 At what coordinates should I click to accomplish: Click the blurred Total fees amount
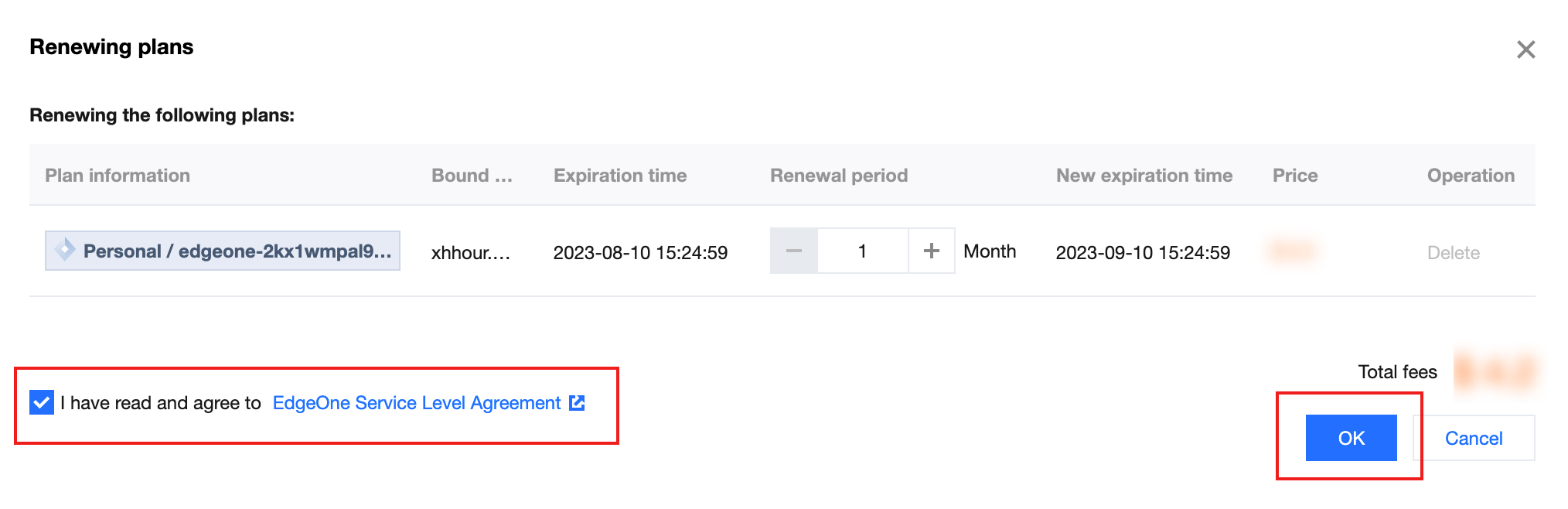1495,372
